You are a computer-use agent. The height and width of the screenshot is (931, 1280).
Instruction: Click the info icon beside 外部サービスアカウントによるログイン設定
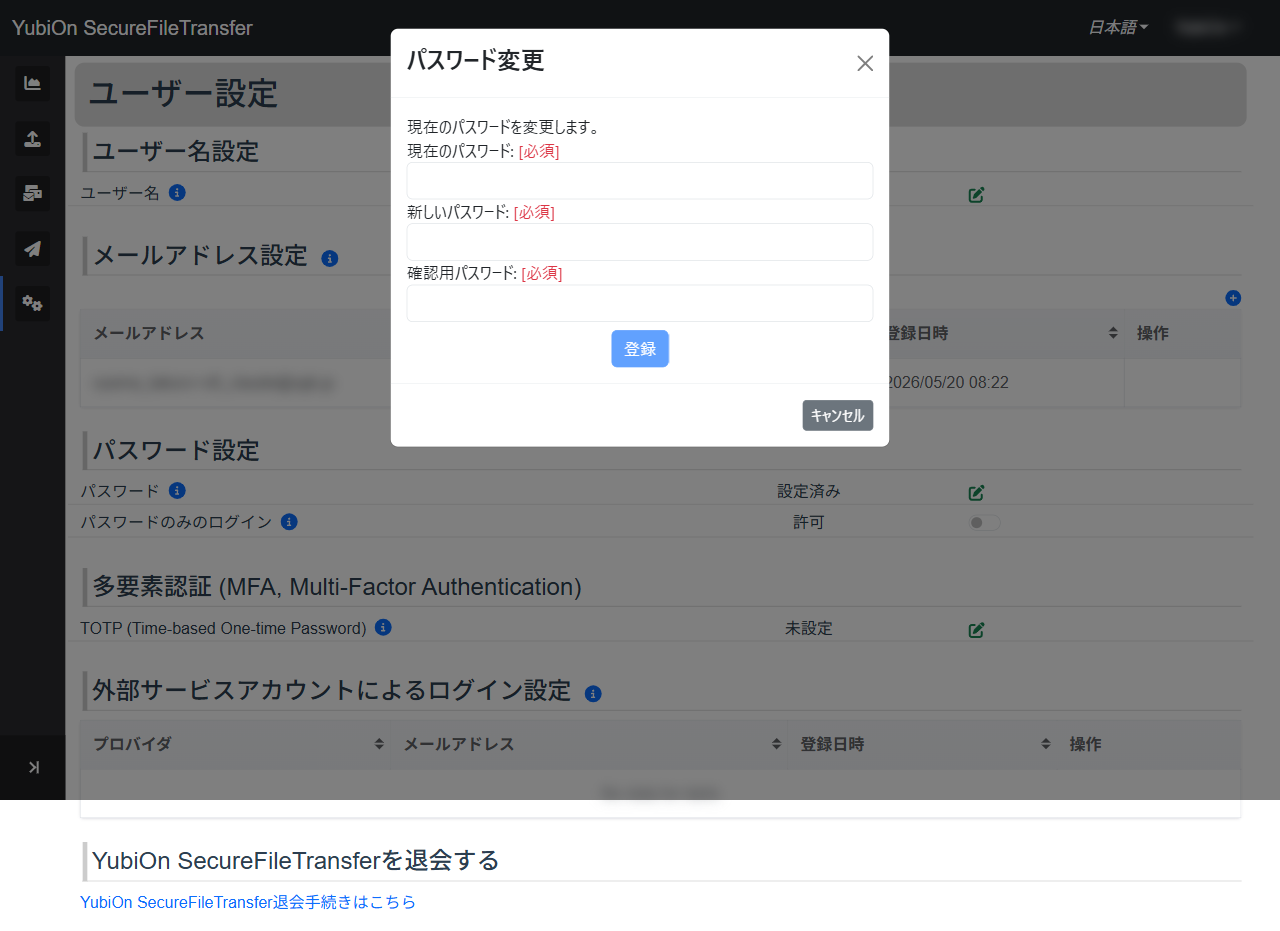tap(593, 693)
